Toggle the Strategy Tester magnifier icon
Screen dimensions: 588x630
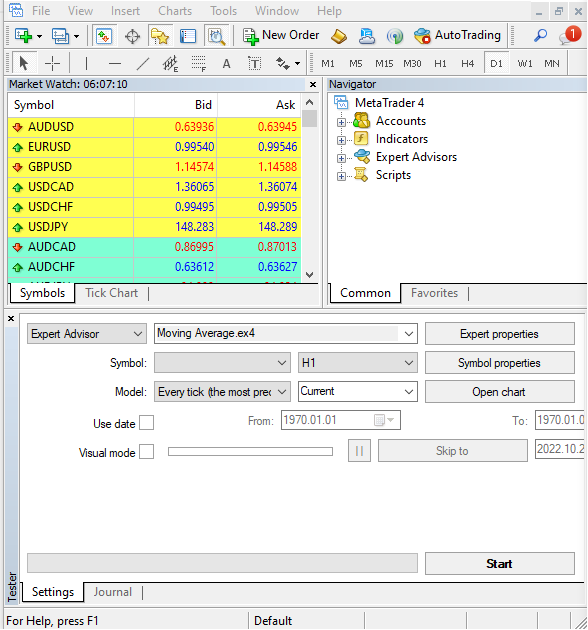coord(216,36)
